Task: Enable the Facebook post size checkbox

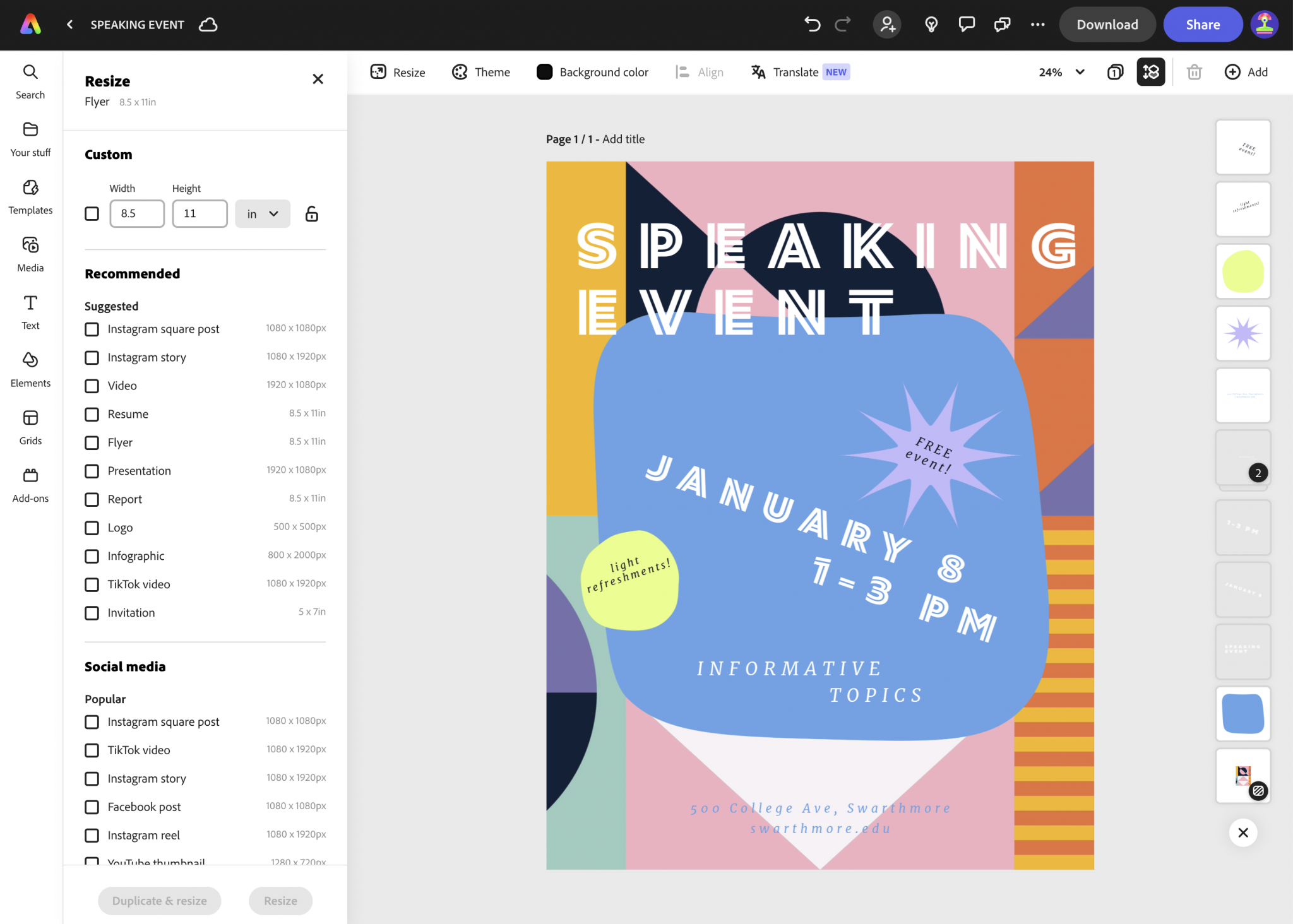Action: coord(92,807)
